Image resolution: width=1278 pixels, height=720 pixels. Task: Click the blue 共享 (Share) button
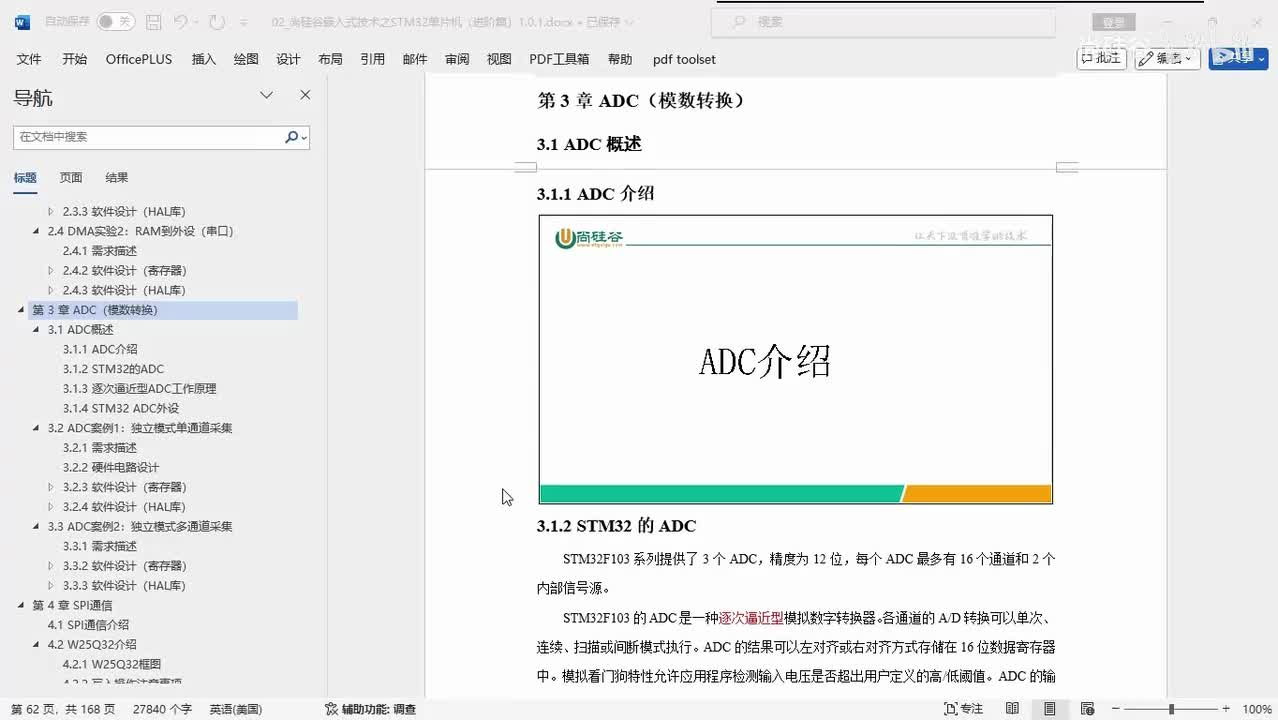click(x=1238, y=58)
